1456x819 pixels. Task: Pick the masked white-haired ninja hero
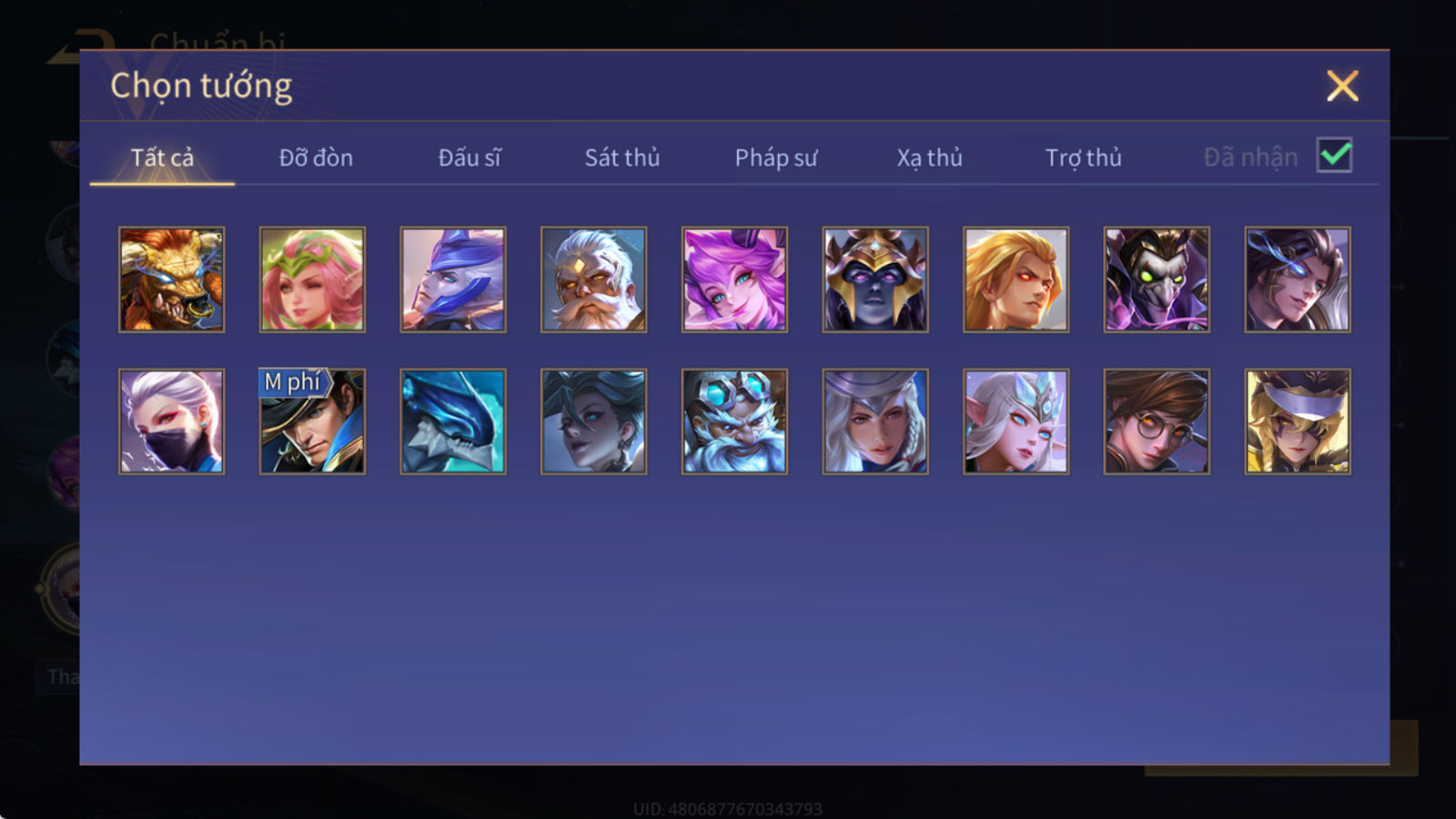point(171,421)
